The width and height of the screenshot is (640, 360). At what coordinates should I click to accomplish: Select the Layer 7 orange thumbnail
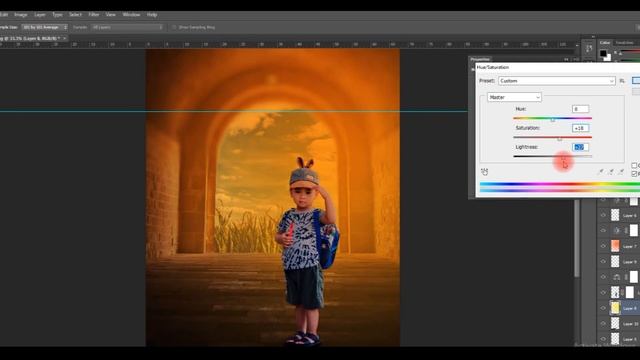click(x=615, y=246)
